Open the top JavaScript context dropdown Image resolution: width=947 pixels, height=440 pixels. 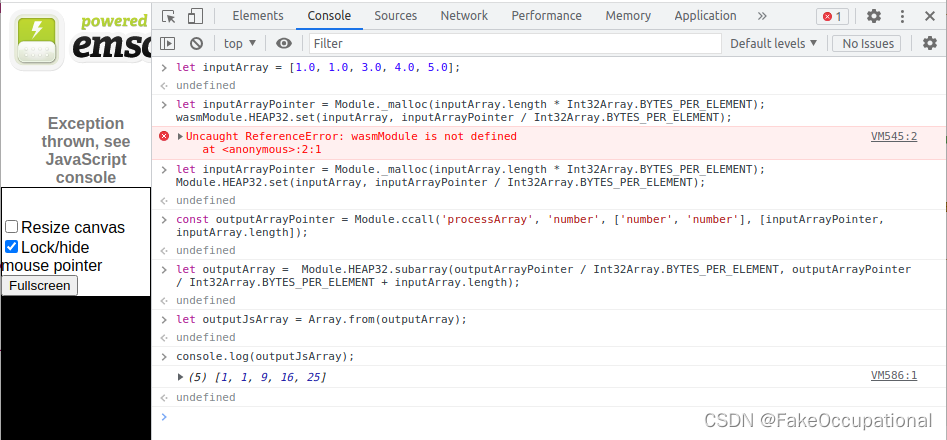[x=240, y=43]
